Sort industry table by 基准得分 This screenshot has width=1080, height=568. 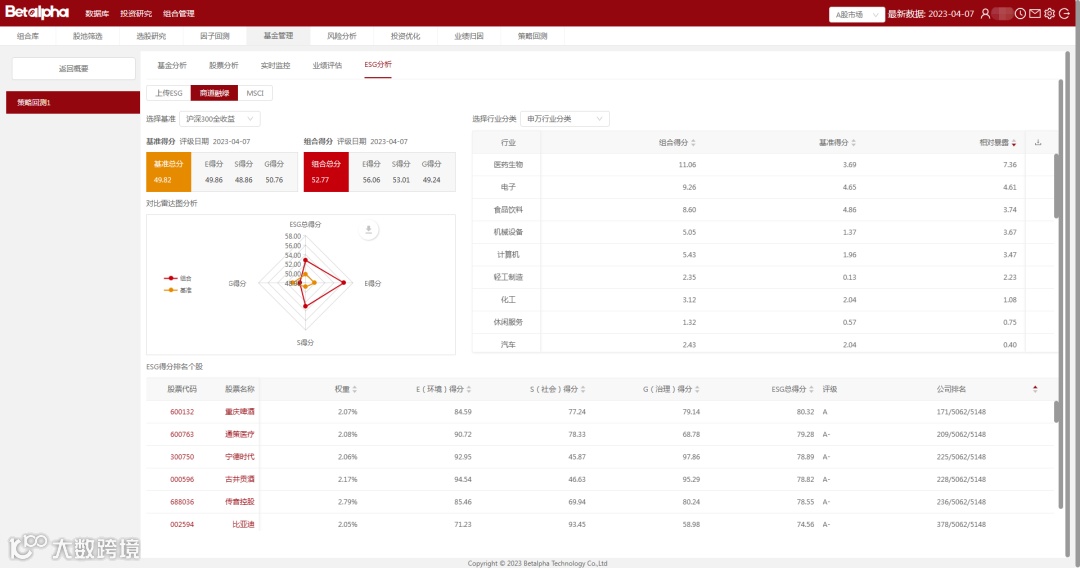(853, 143)
